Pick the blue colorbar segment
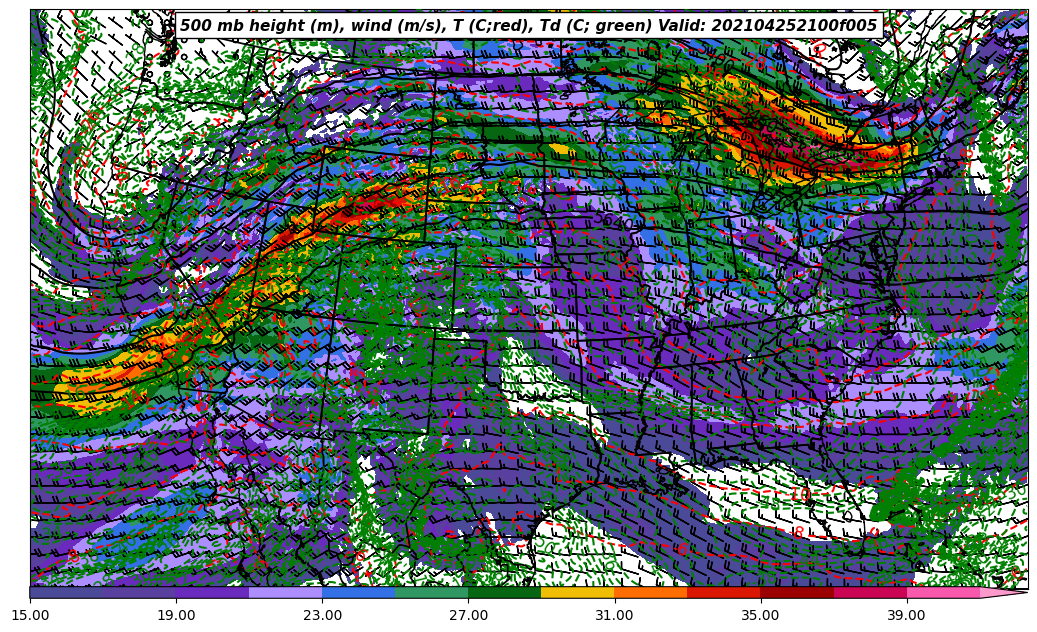The image size is (1037, 632). [x=358, y=592]
